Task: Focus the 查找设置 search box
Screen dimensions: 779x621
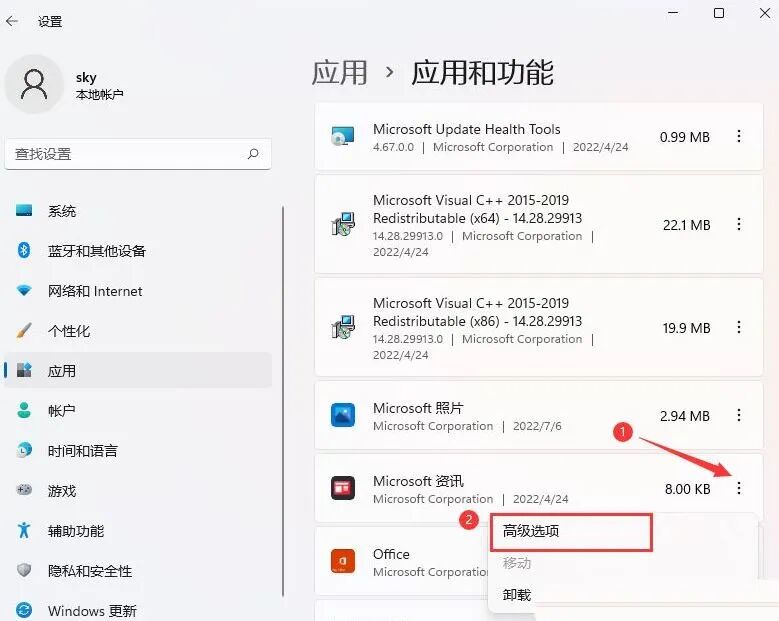Action: click(138, 154)
